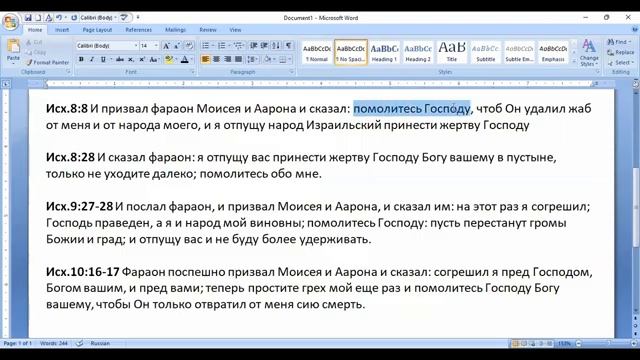This screenshot has width=640, height=360.
Task: Select Format Painter
Action: coord(47,62)
